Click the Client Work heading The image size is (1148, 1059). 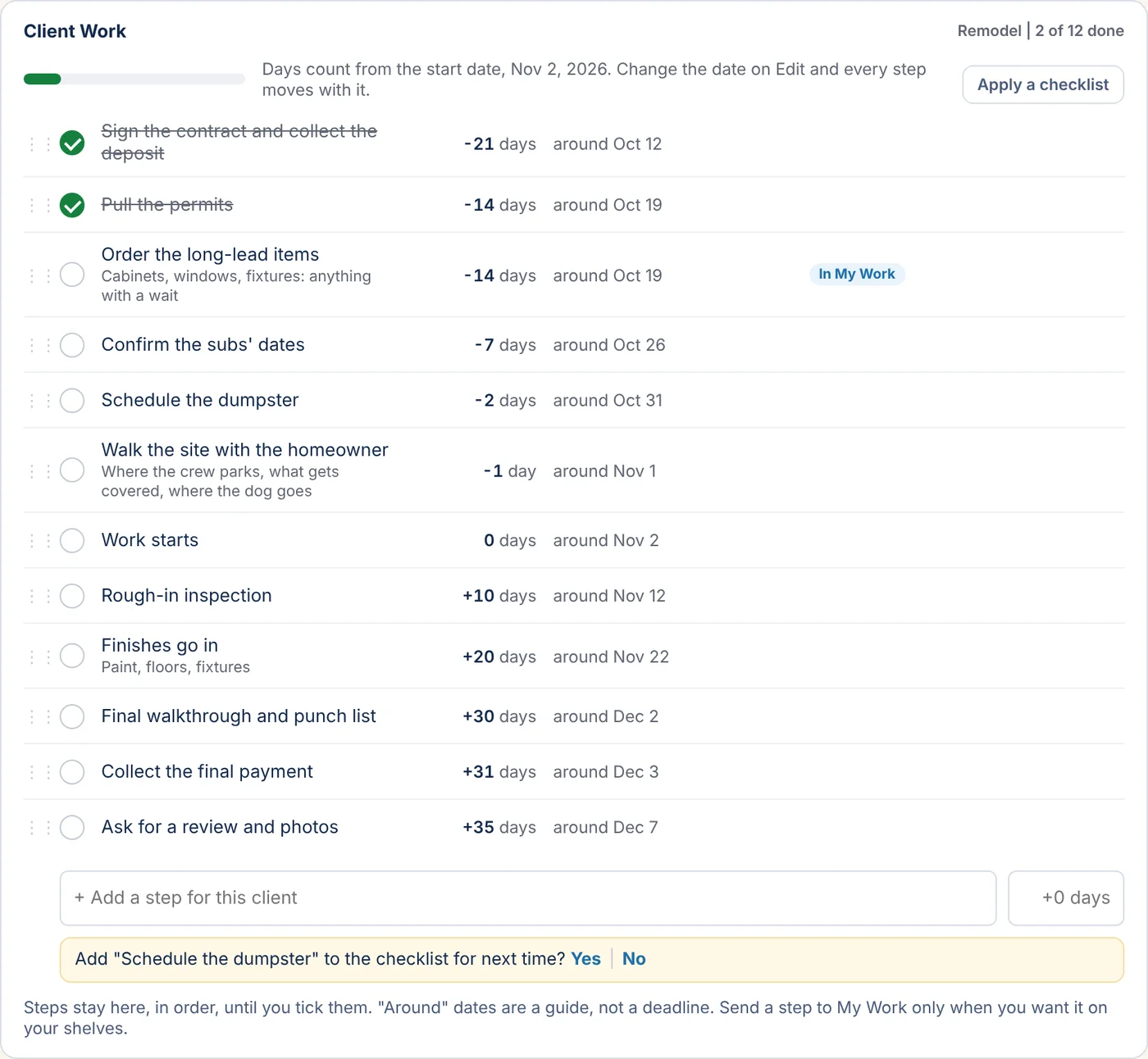(75, 31)
